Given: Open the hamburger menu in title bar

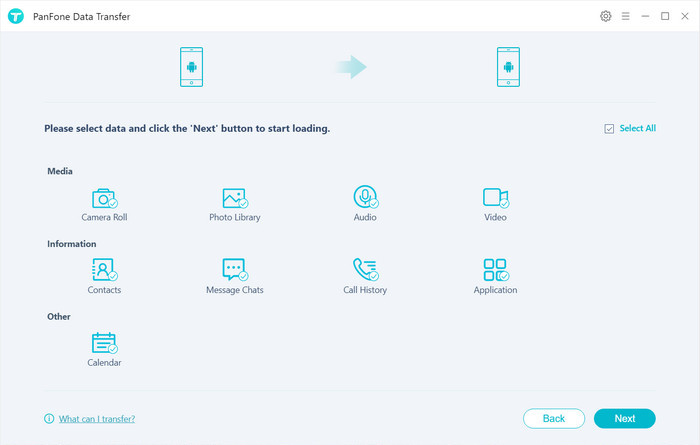Looking at the screenshot, I should (x=625, y=16).
